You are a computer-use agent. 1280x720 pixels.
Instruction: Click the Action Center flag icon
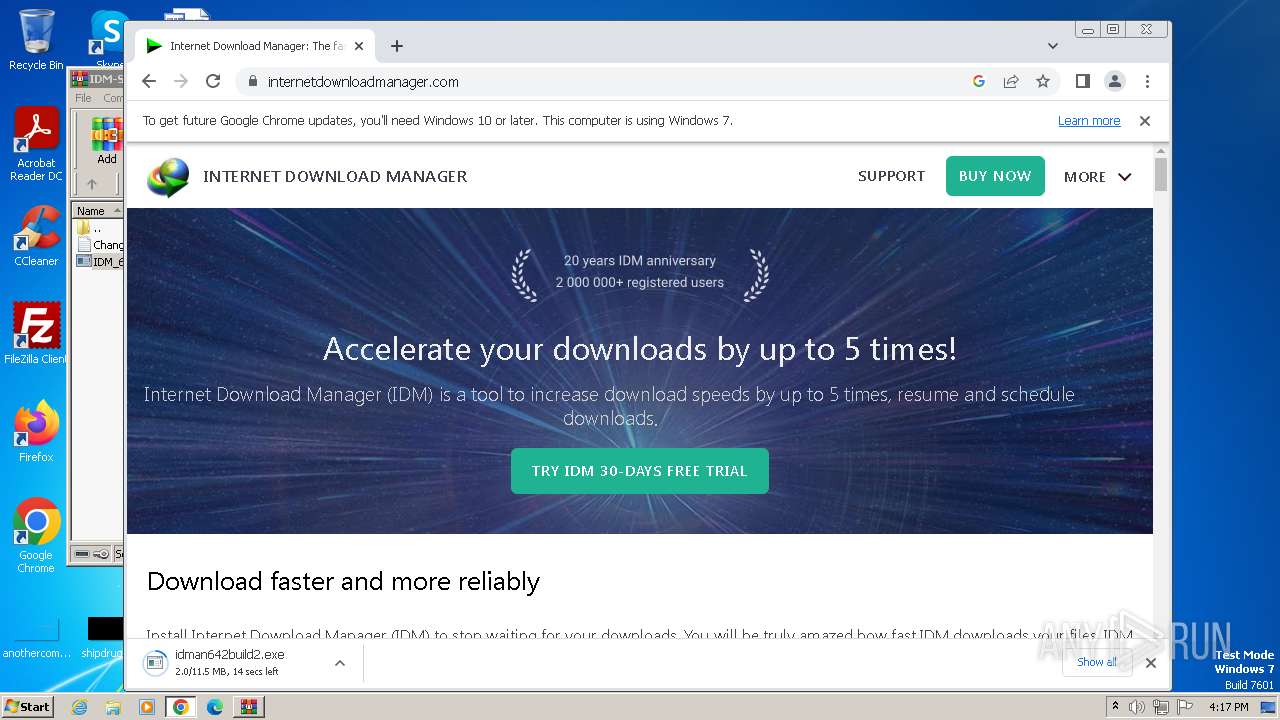coord(1183,707)
